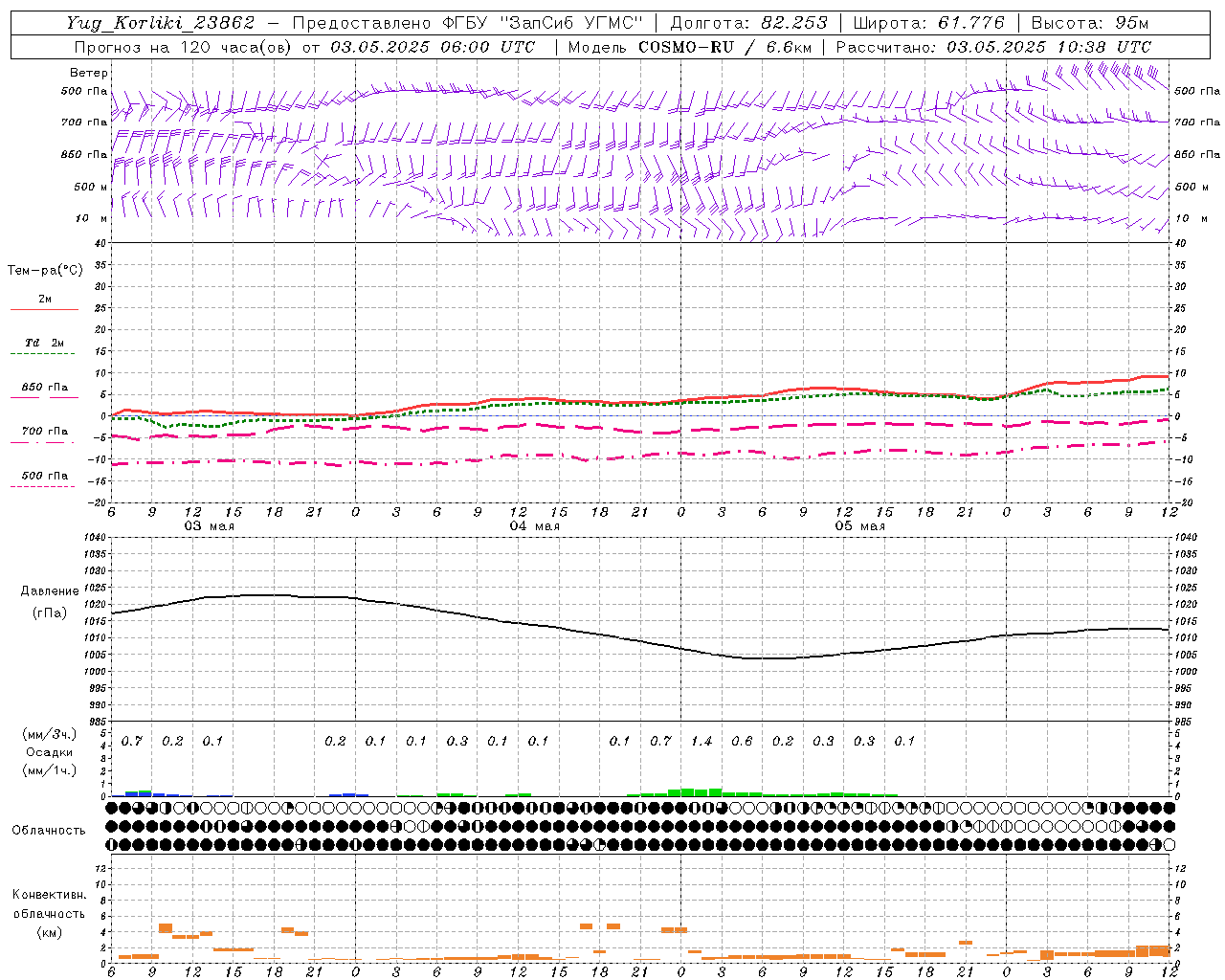Screen dimensions: 1225x980
Task: Click the '03 мая' date label
Action: pos(209,526)
